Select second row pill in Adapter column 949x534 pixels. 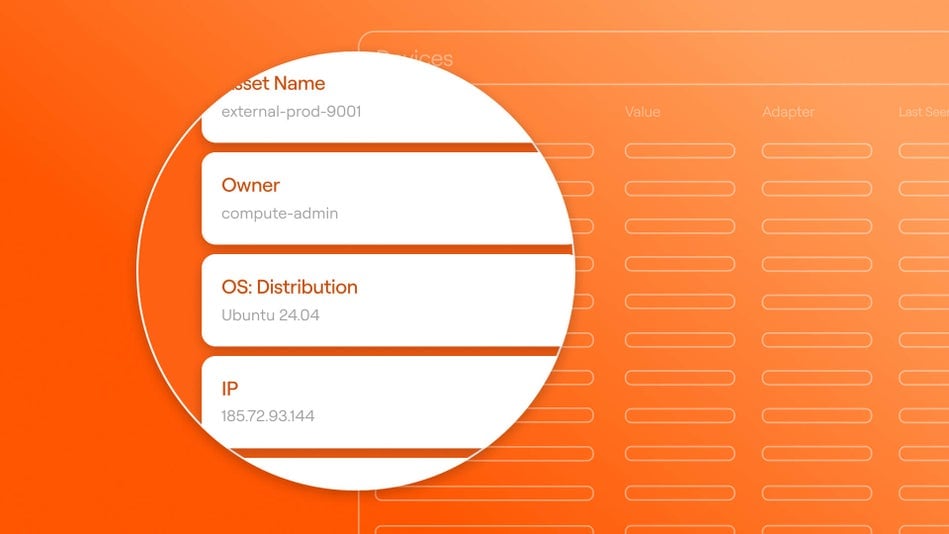click(x=816, y=189)
